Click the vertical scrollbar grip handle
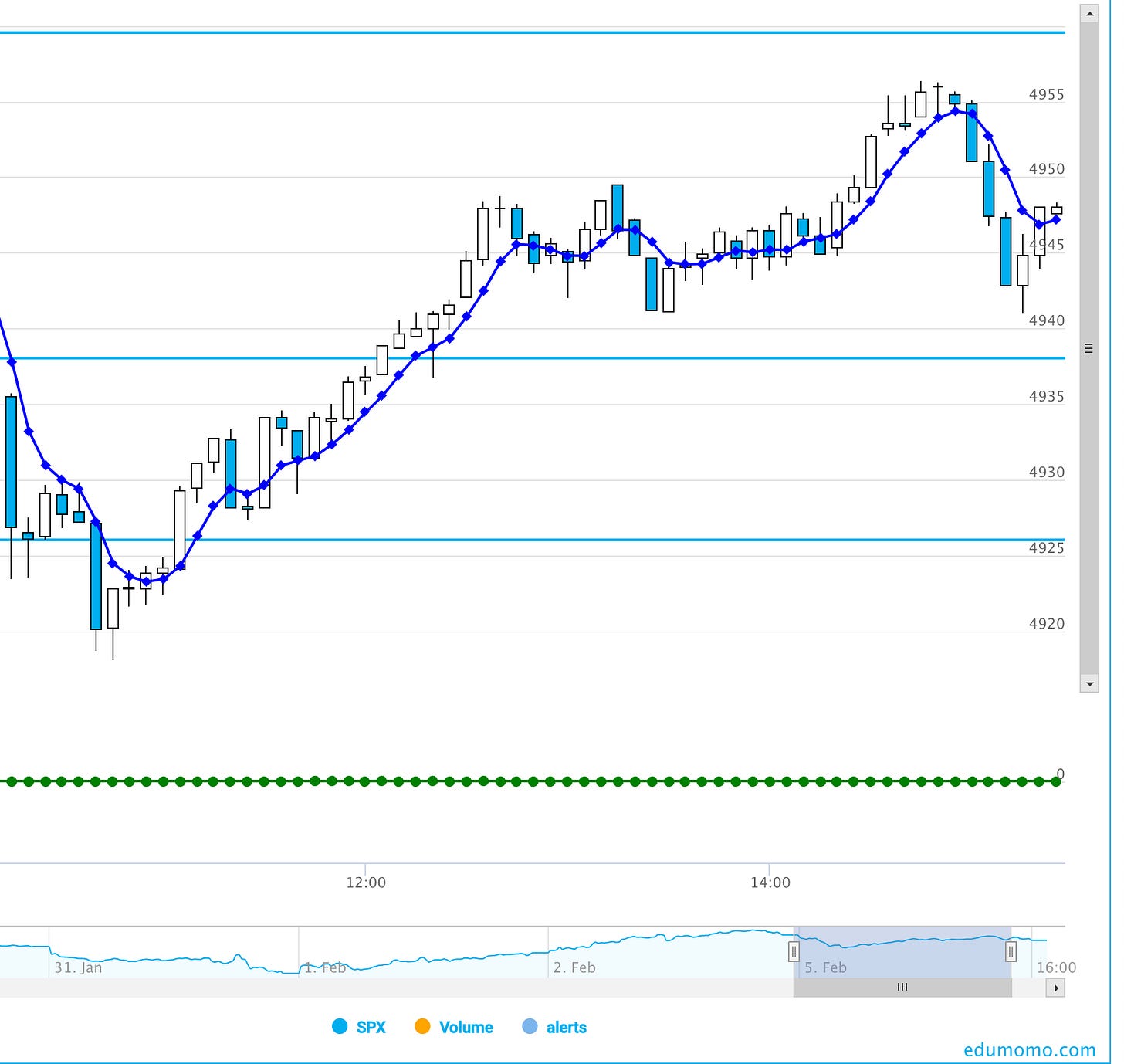1124x1064 pixels. point(1089,348)
